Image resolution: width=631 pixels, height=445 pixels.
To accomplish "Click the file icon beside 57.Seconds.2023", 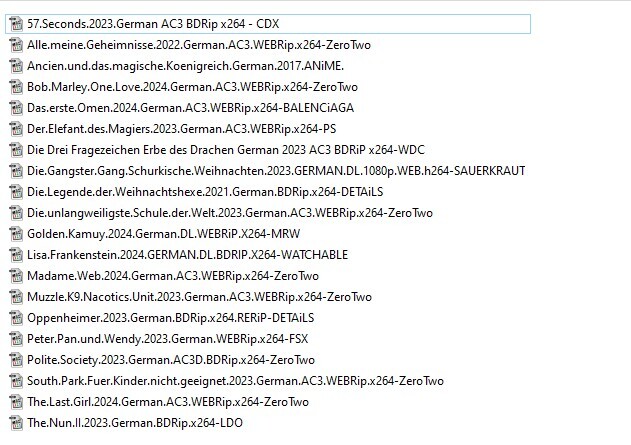I will pyautogui.click(x=16, y=24).
